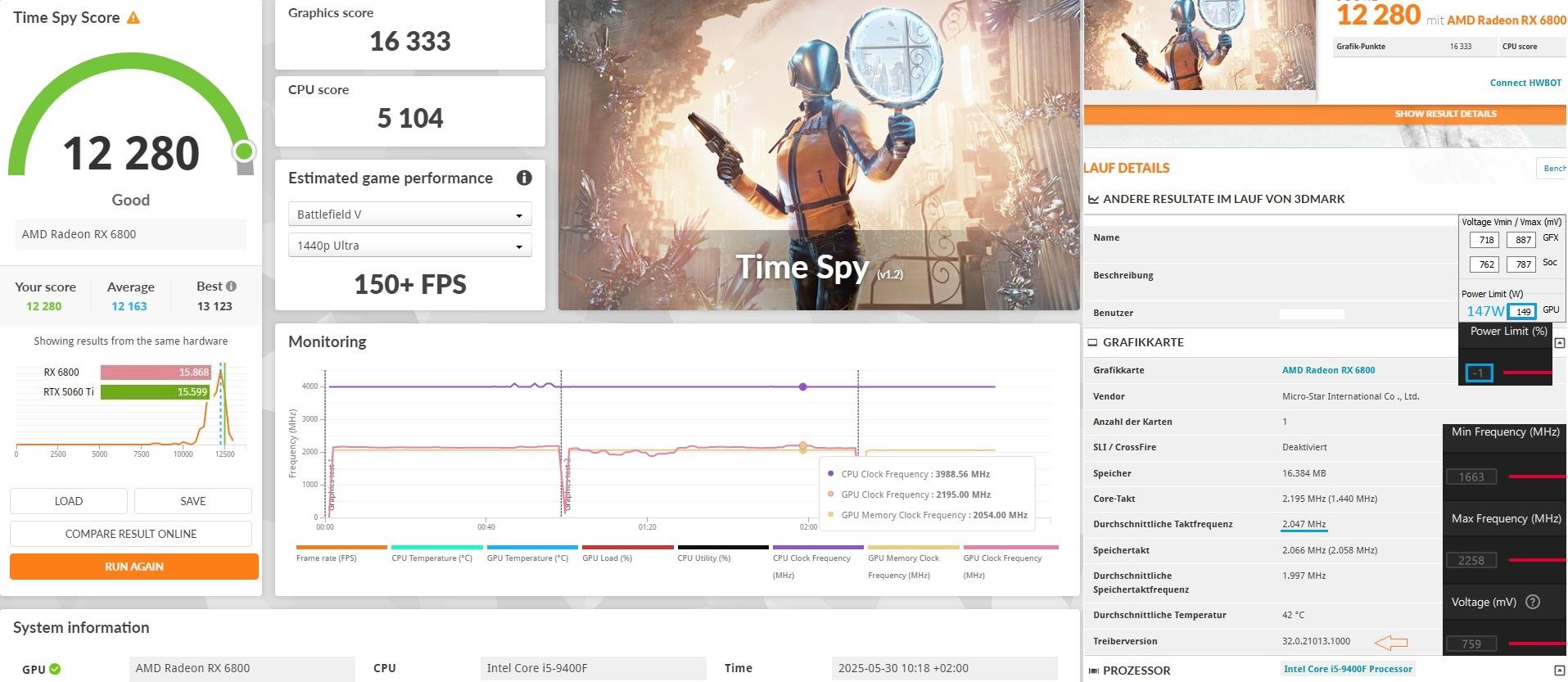This screenshot has height=682, width=1568.
Task: Toggle the PROZESSOR section collapse box at right
Action: (x=1559, y=671)
